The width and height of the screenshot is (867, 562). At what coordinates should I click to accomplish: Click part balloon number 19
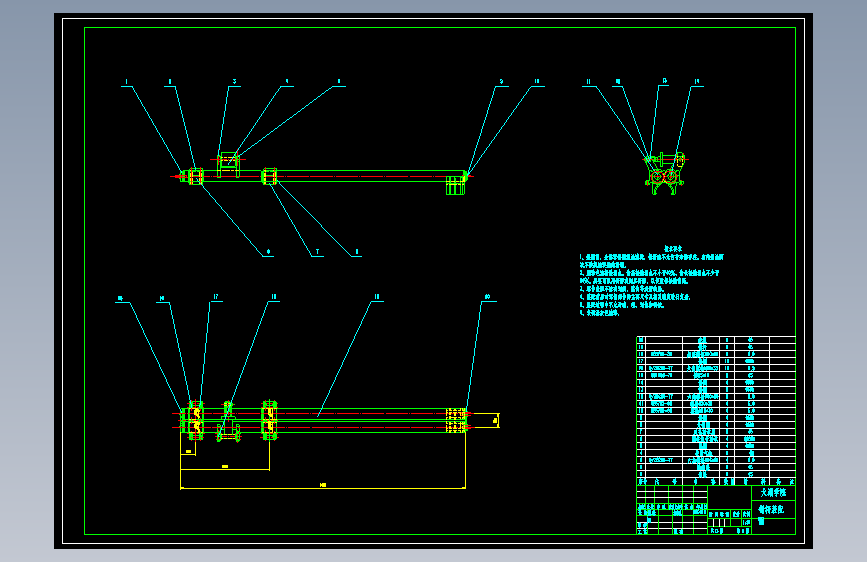point(377,297)
